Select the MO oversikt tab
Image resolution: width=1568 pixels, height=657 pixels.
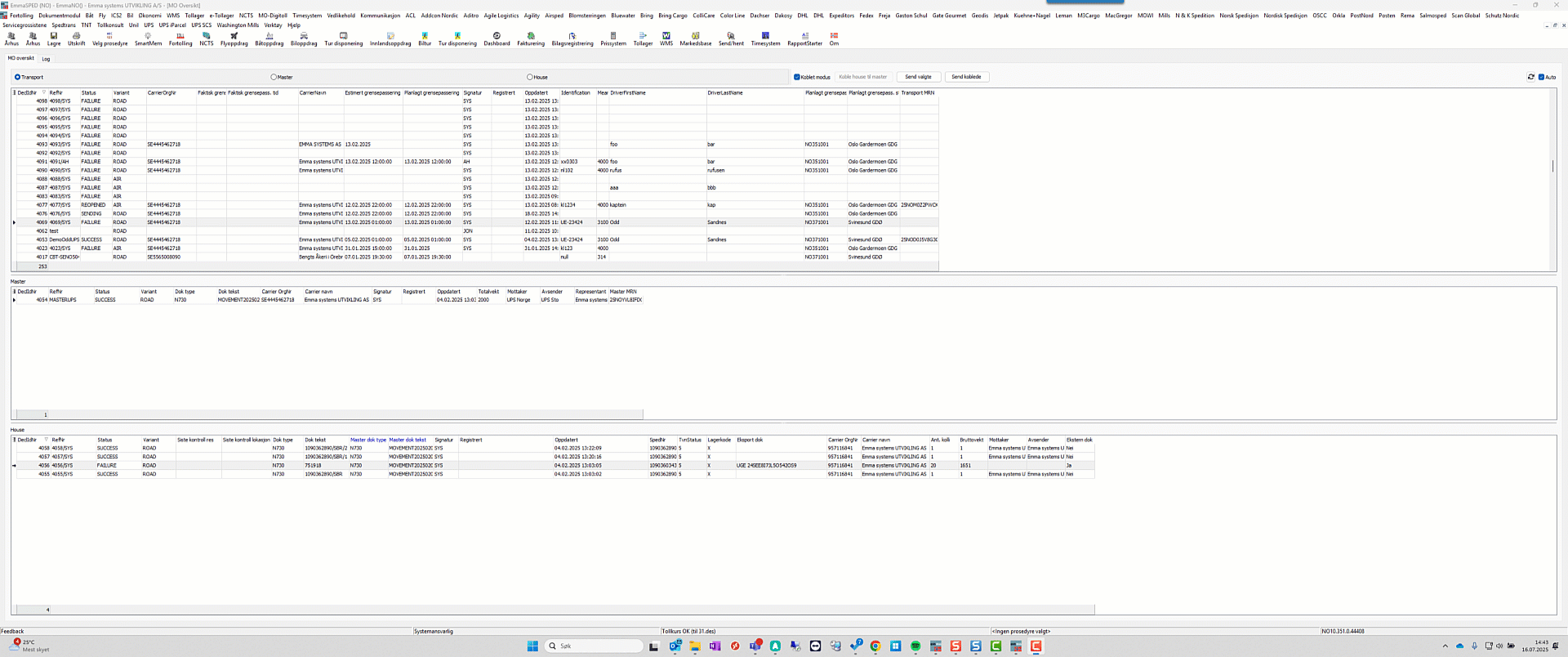tap(21, 58)
